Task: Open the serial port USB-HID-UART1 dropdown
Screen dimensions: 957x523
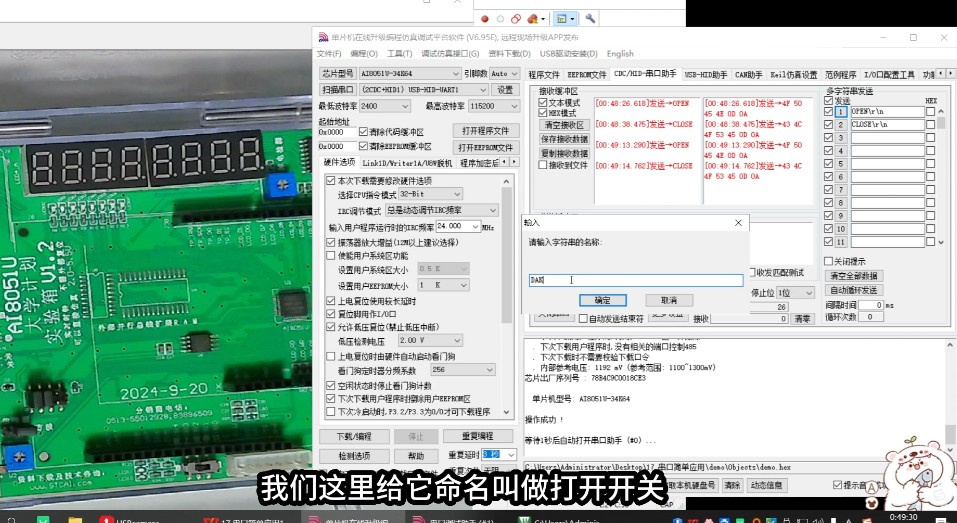Action: 424,90
